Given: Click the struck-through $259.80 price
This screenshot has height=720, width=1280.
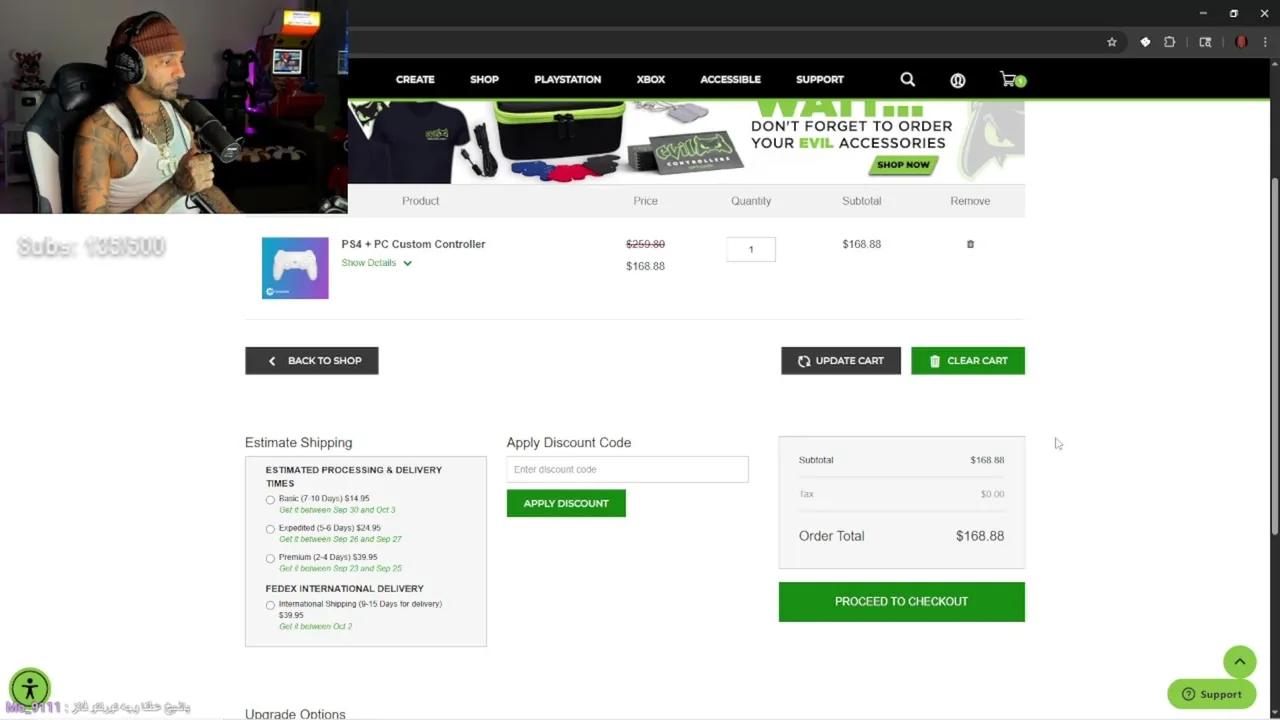Looking at the screenshot, I should click(645, 244).
